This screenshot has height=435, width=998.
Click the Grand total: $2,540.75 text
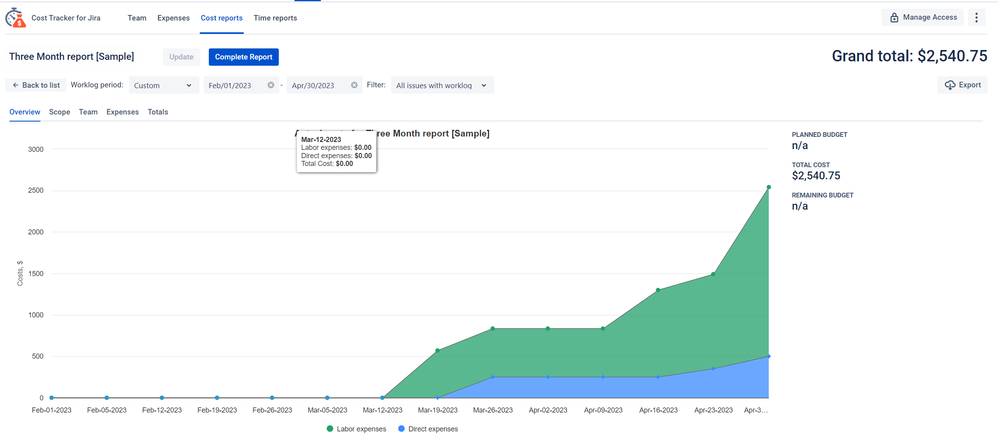coord(910,56)
